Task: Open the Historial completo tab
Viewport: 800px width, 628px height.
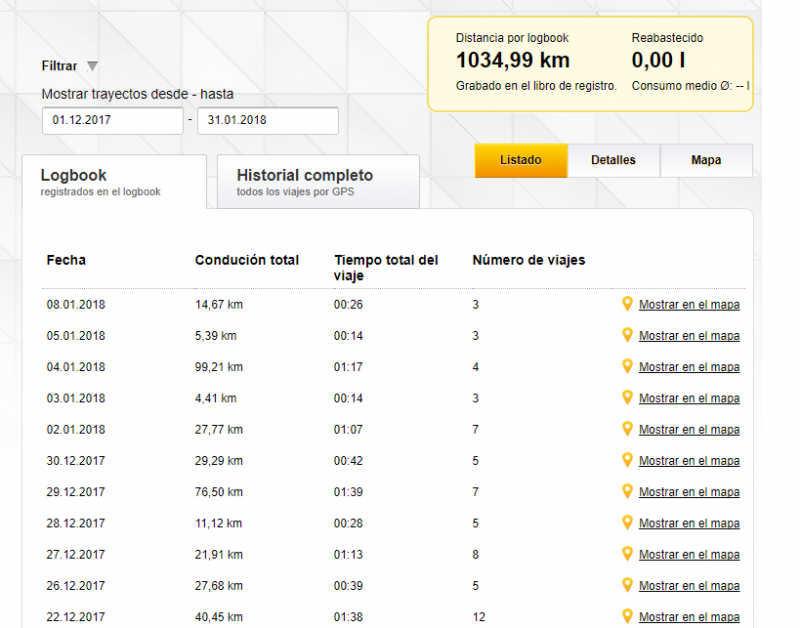Action: point(318,182)
